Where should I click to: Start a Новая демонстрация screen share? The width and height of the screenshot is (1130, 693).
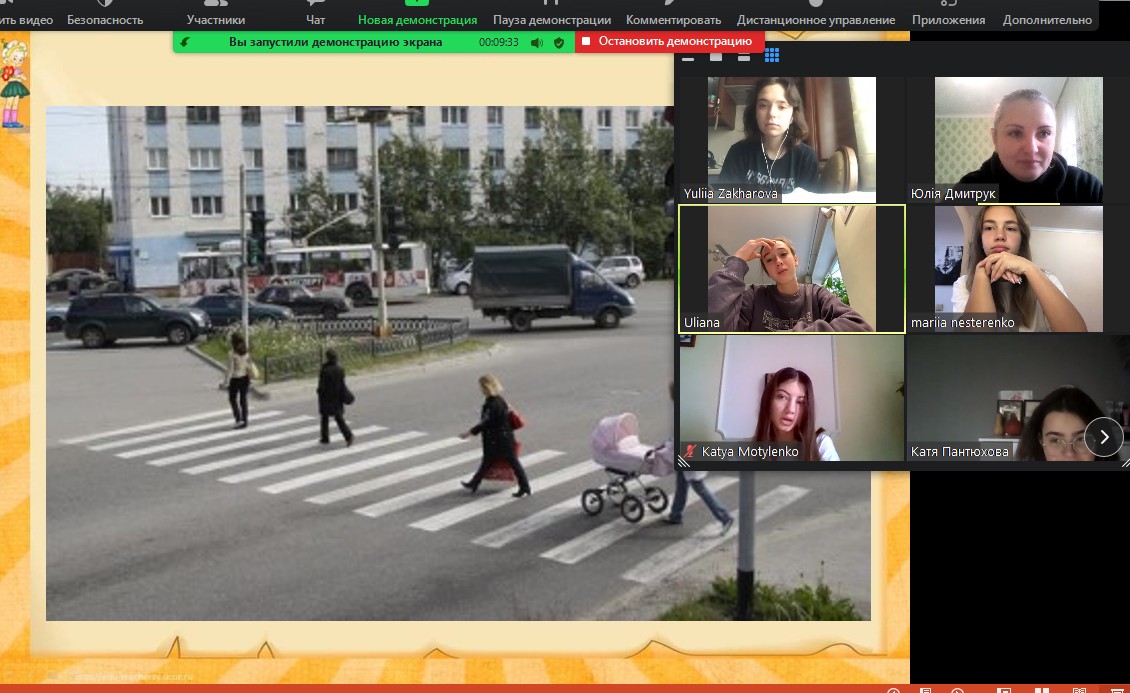click(x=417, y=14)
